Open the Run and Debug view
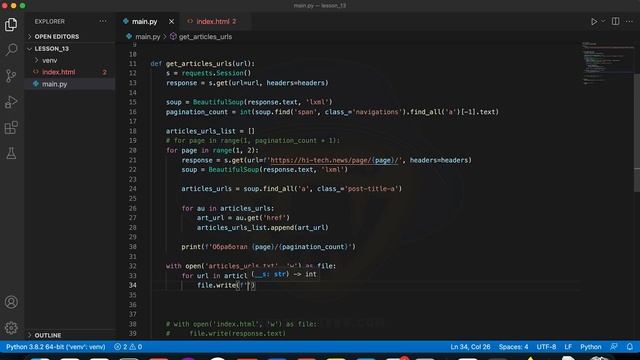 click(11, 102)
